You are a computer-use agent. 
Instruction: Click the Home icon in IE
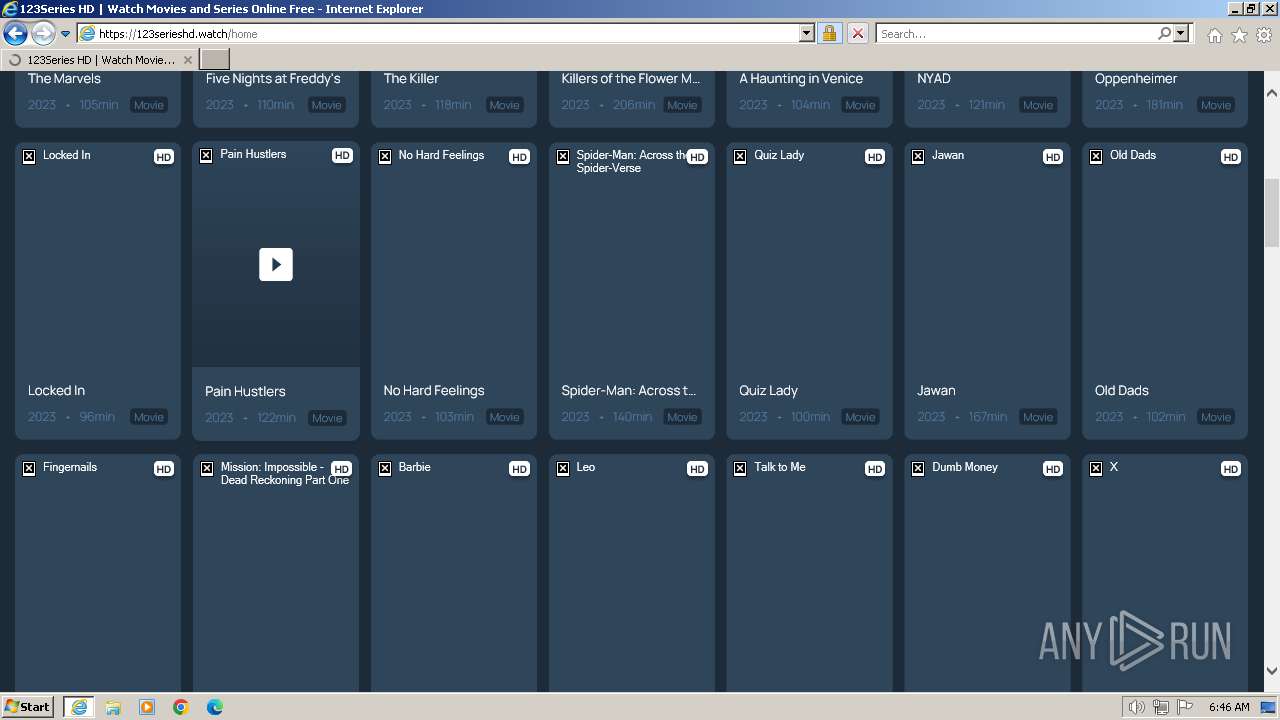pos(1214,35)
